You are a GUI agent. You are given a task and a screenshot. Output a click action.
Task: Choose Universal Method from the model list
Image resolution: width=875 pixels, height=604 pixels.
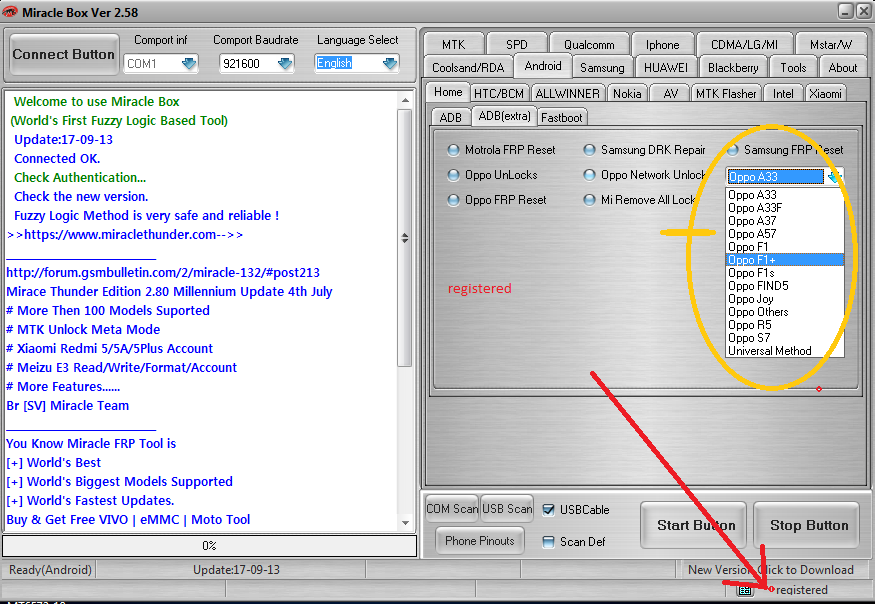(x=785, y=351)
